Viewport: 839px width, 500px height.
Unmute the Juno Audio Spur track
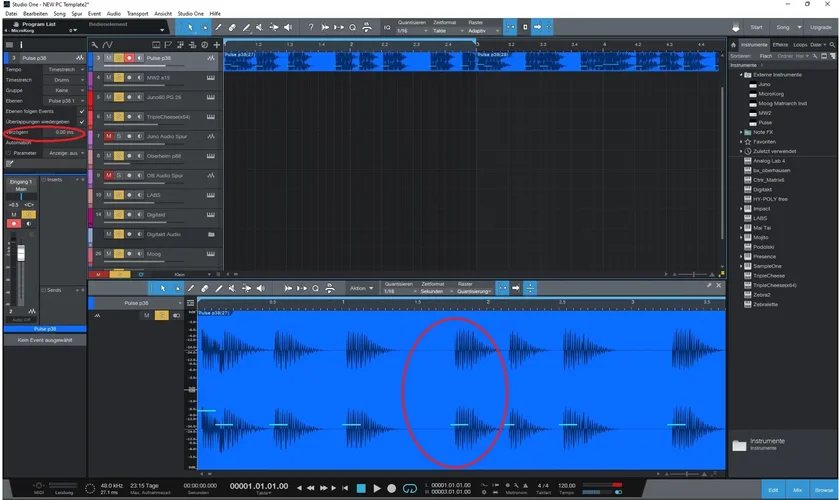pyautogui.click(x=107, y=136)
